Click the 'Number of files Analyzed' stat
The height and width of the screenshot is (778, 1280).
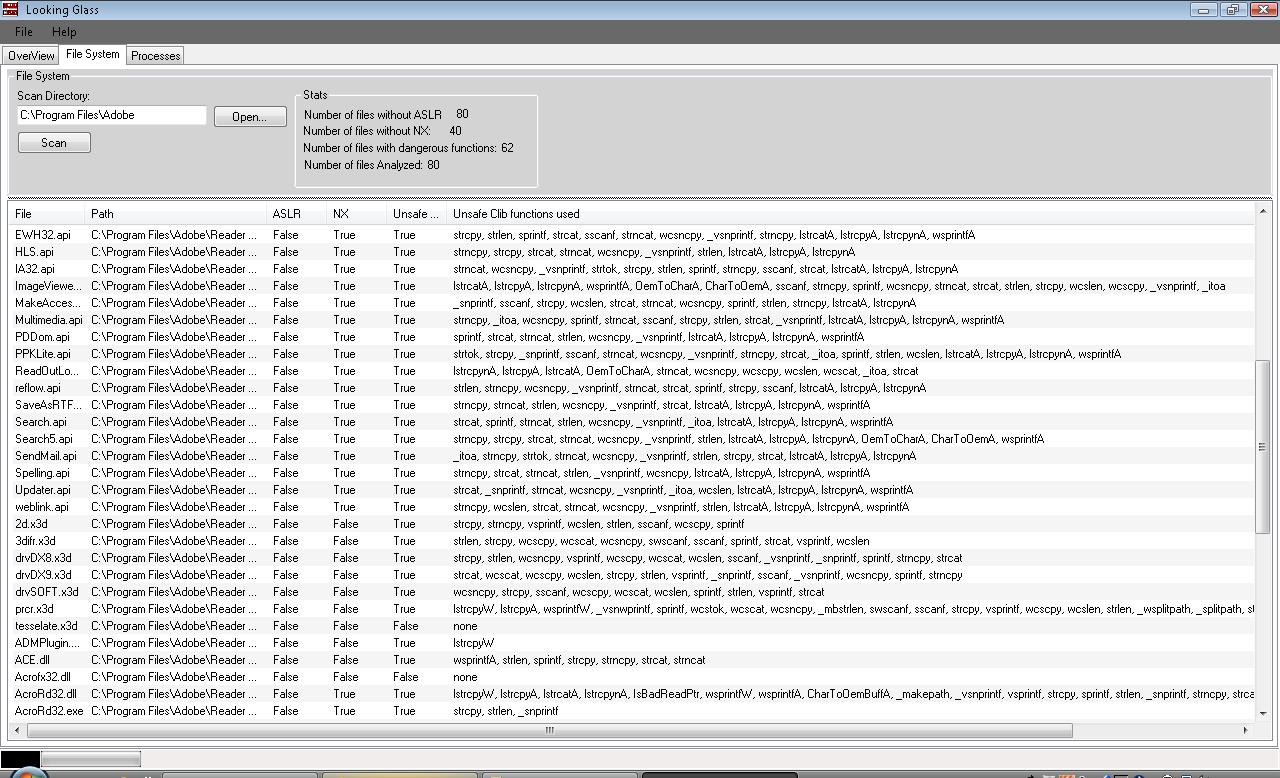click(x=372, y=165)
